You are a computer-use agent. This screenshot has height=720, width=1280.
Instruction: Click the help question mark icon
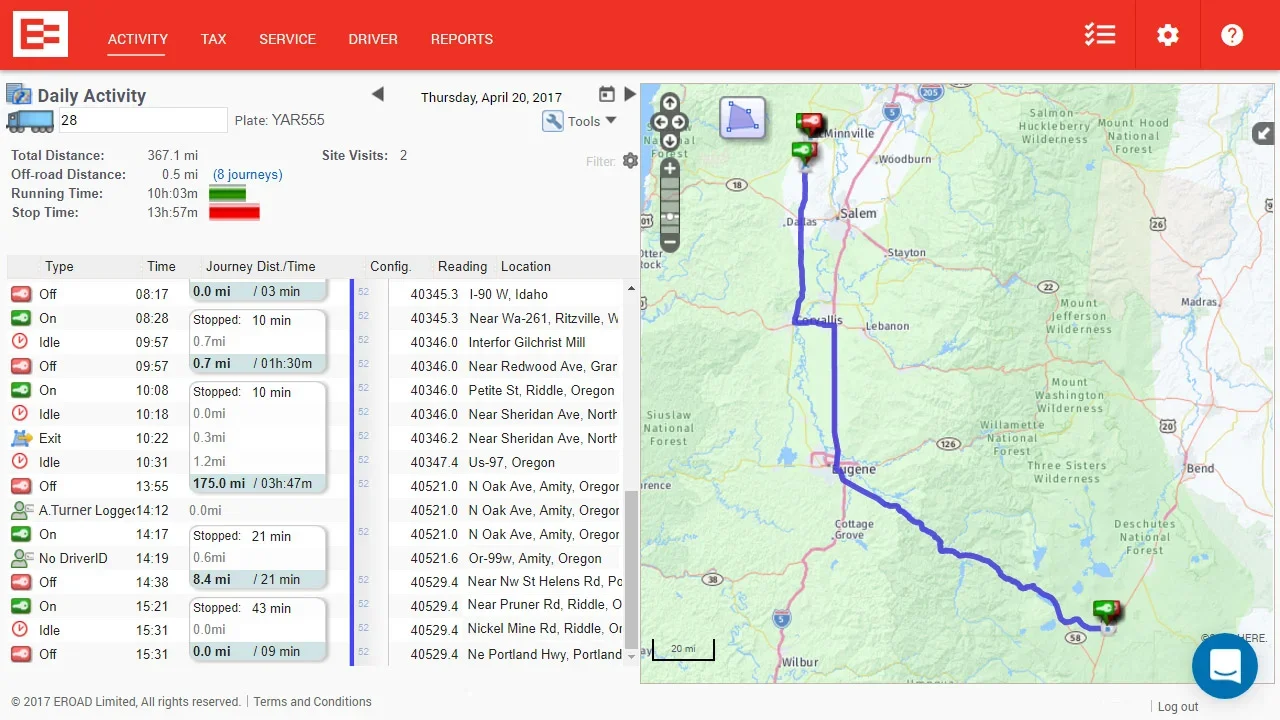coord(1232,35)
